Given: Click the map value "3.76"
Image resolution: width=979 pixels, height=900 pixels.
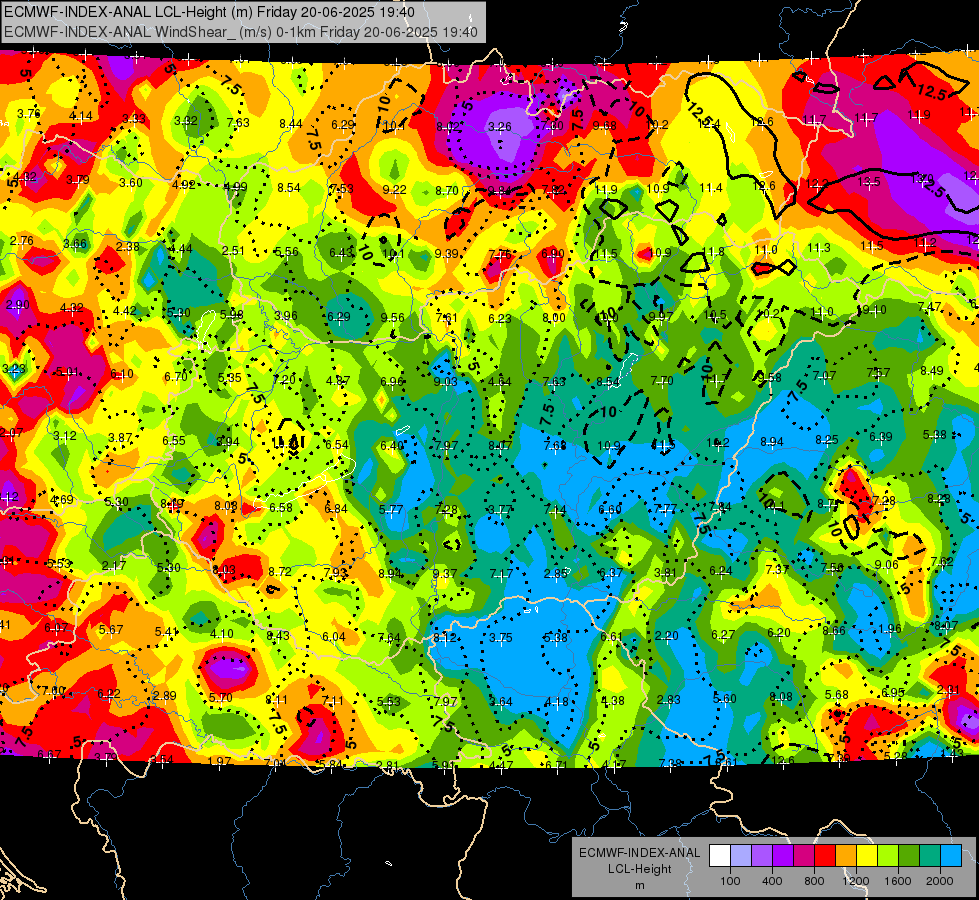Looking at the screenshot, I should pos(29,114).
